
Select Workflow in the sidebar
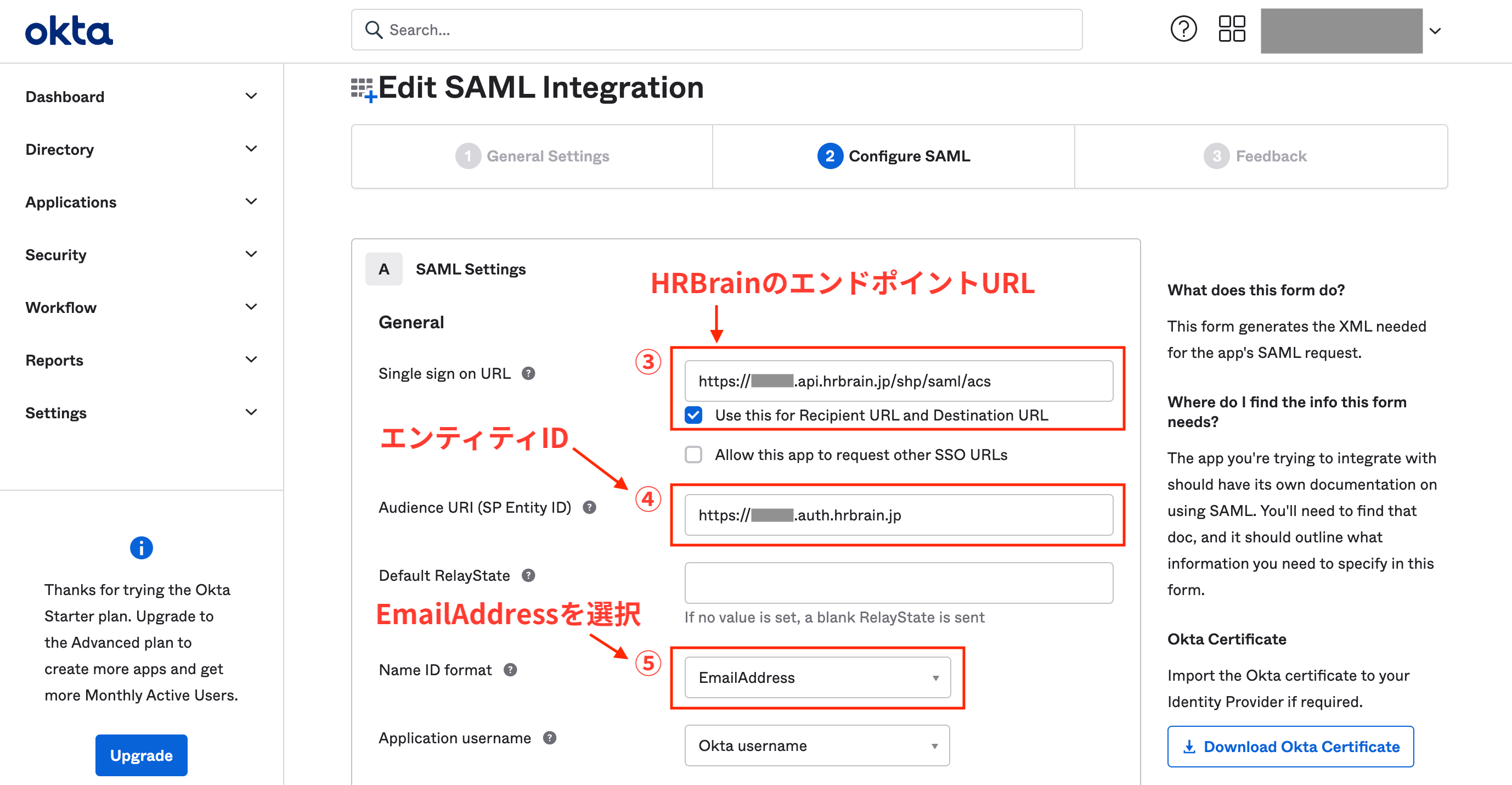point(60,307)
